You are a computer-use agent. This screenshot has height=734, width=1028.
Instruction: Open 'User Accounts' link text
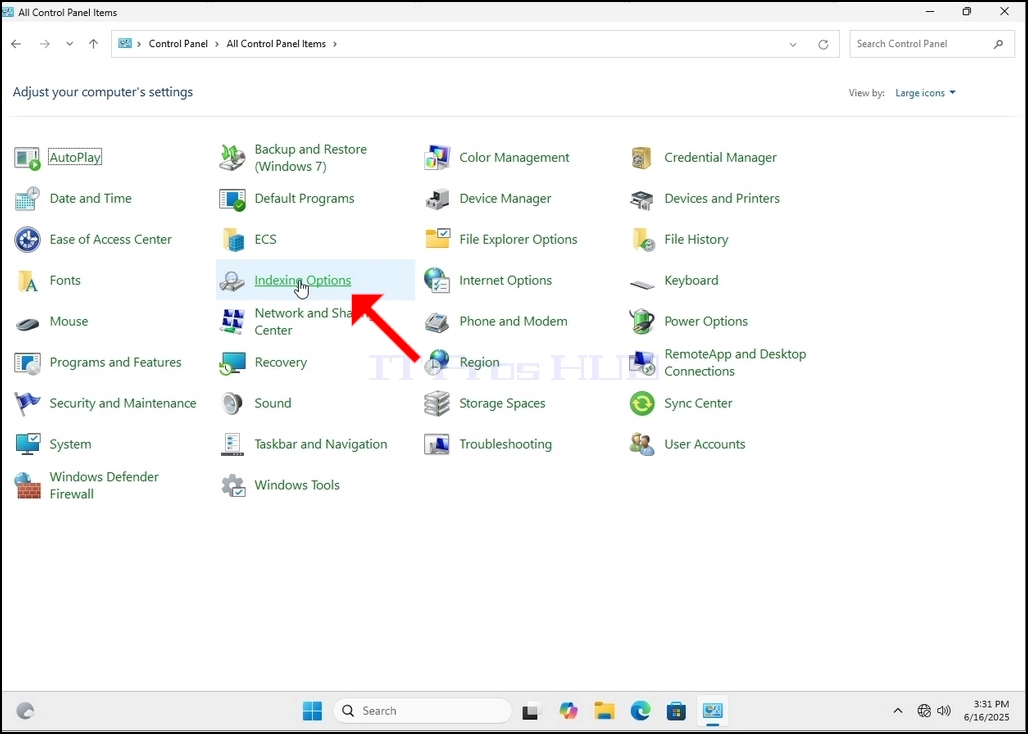click(x=705, y=444)
